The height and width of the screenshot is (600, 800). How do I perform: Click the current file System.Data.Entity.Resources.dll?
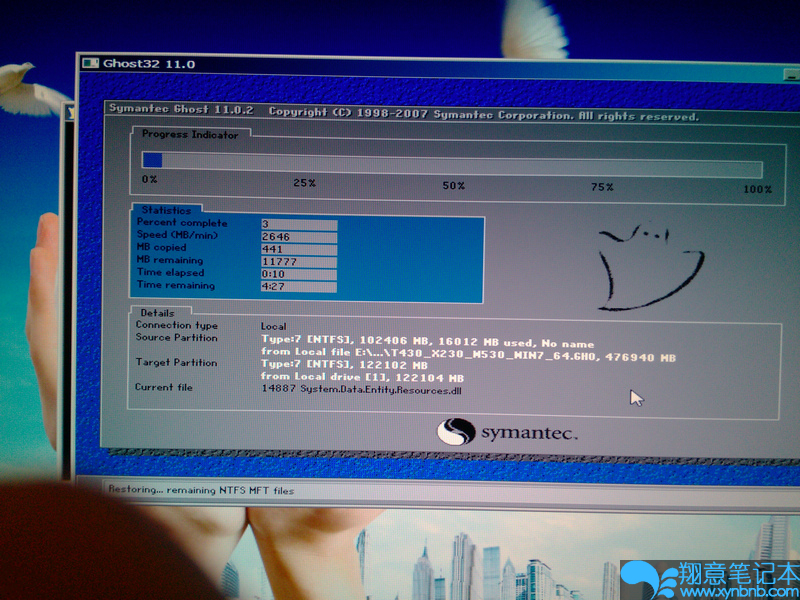362,390
